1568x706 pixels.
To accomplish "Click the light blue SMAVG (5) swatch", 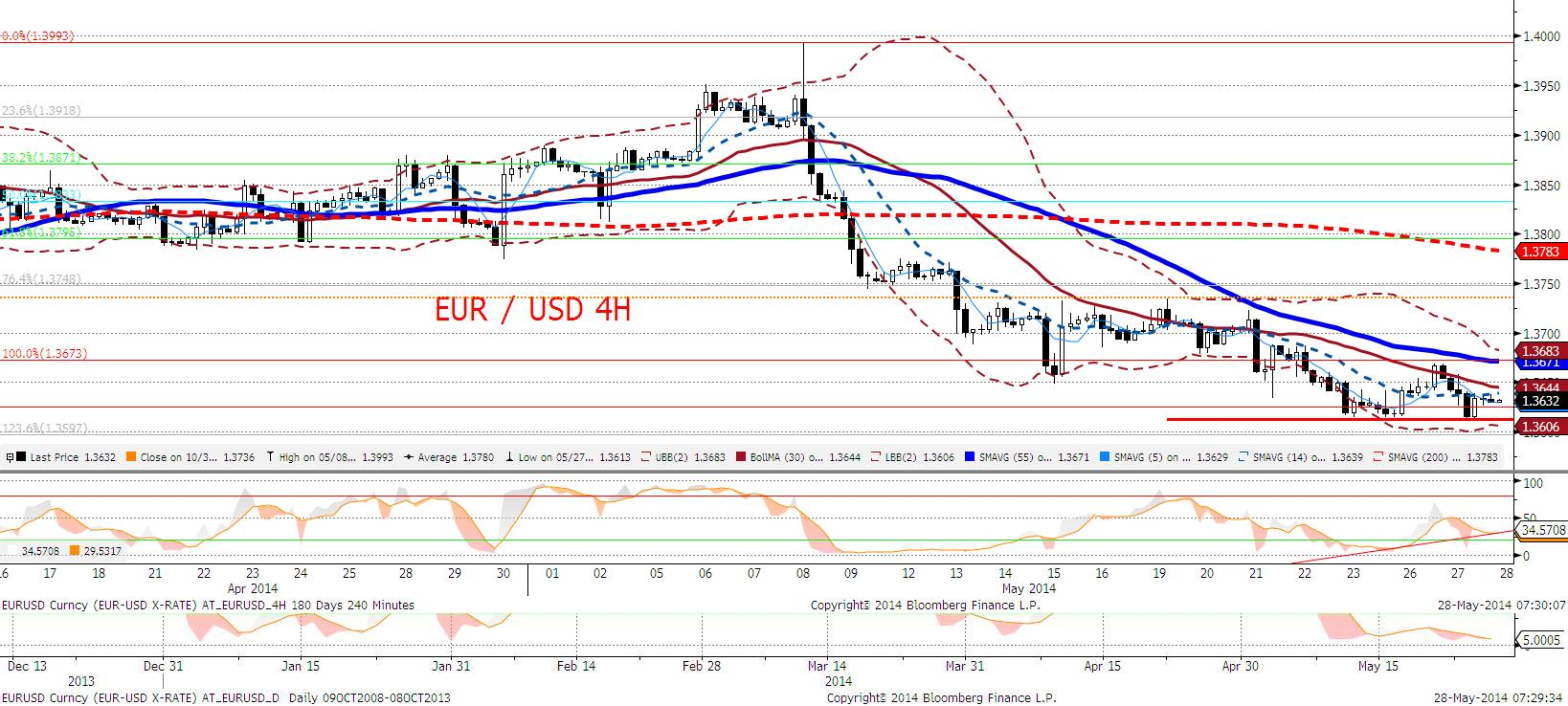I will tap(1106, 456).
